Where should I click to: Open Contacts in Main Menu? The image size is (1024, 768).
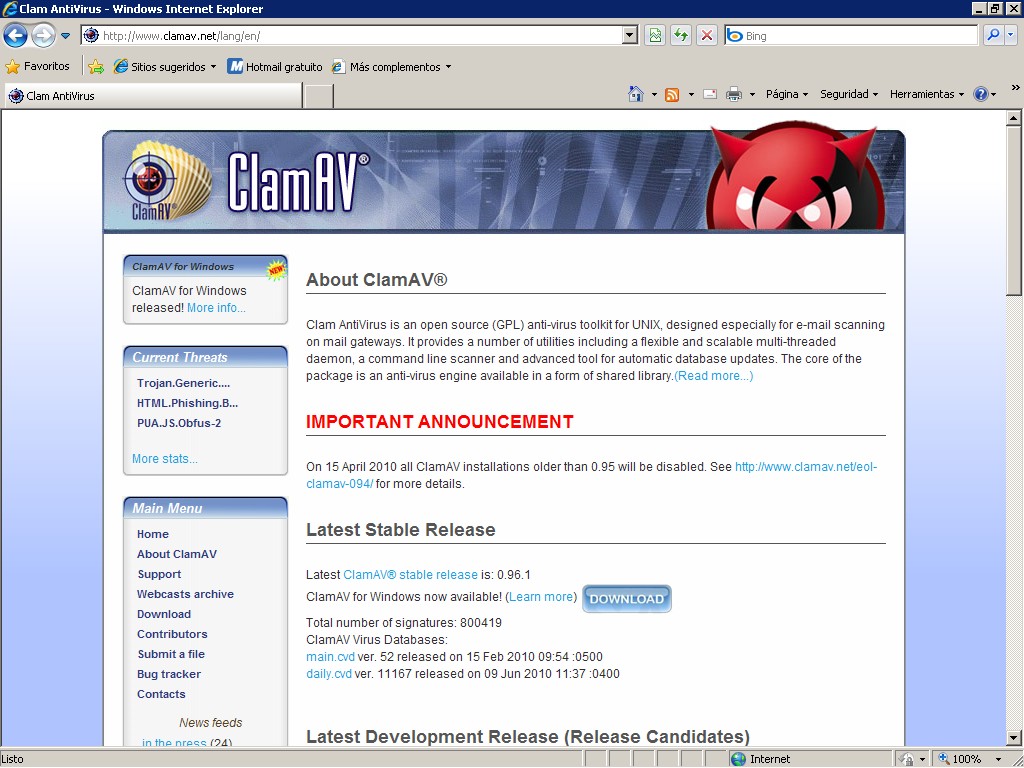(161, 694)
